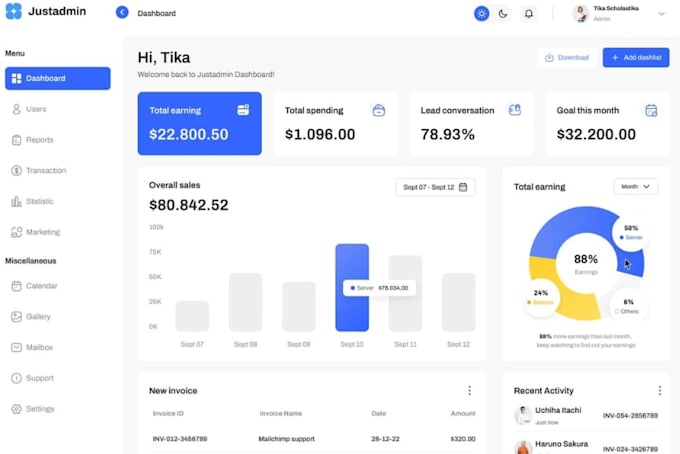
Task: Click the Dashboard sidebar grid icon
Action: [16, 78]
